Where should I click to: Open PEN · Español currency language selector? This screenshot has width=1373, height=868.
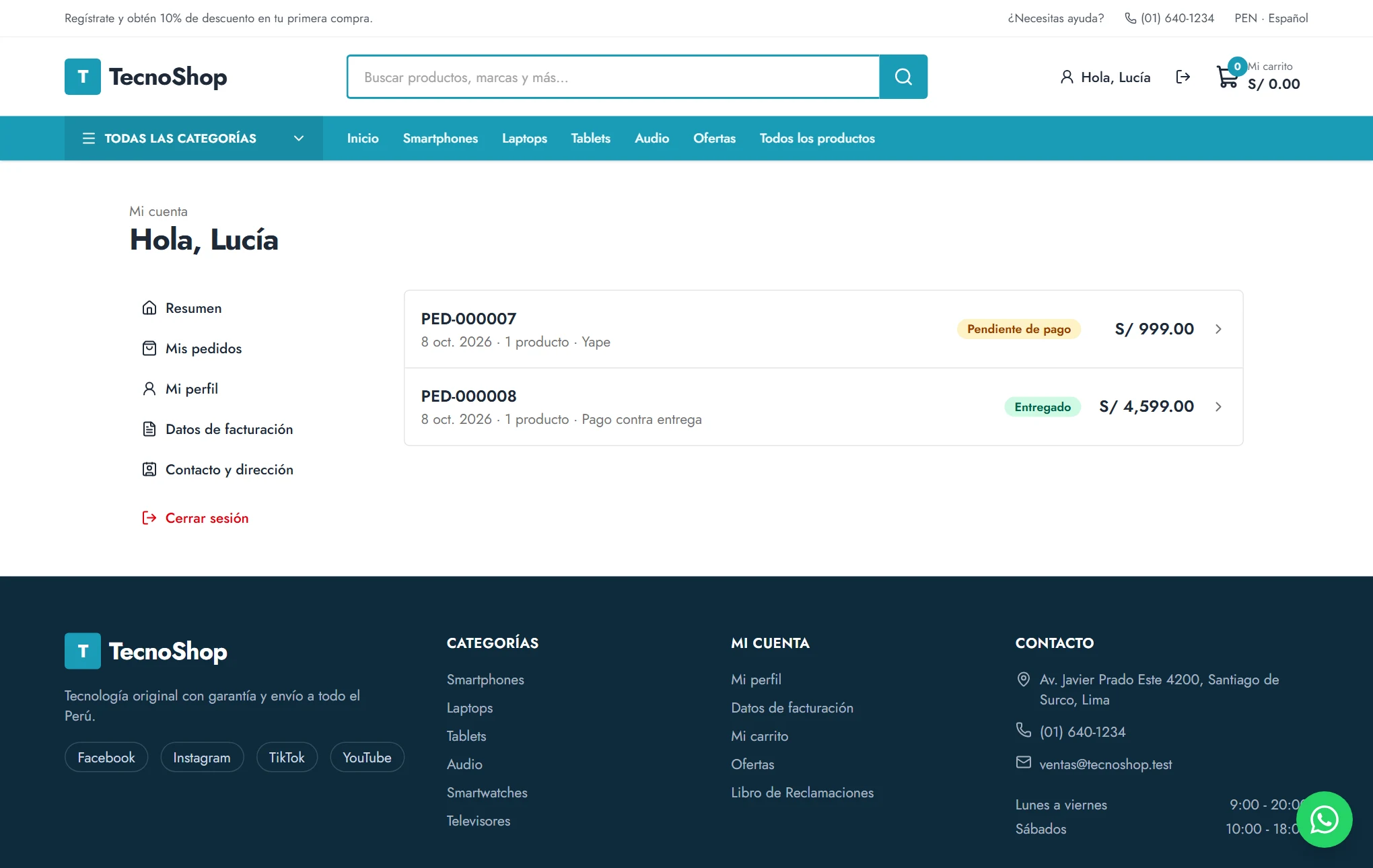[1271, 18]
